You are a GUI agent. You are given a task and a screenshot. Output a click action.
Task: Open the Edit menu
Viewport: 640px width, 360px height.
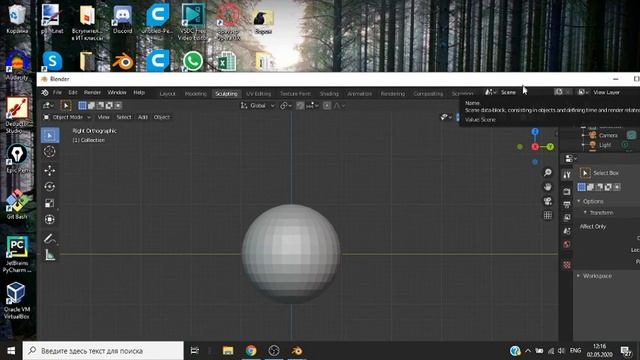tap(73, 93)
